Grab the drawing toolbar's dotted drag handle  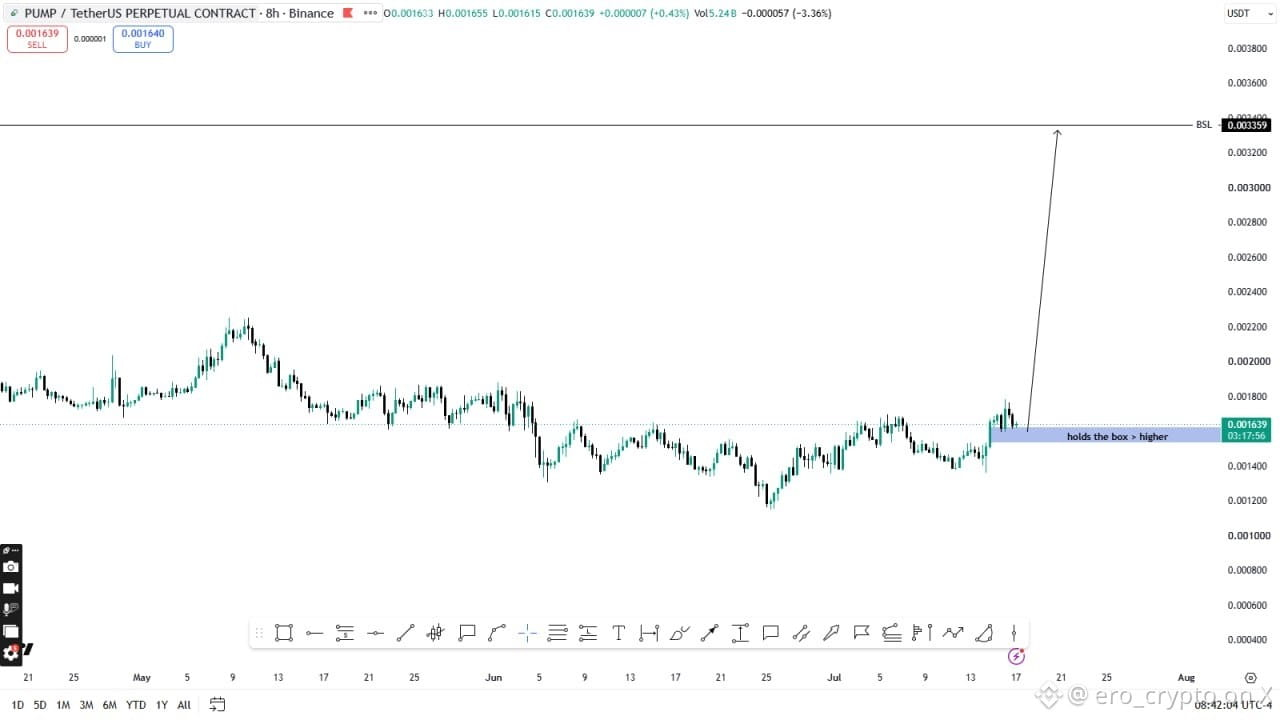(x=259, y=632)
